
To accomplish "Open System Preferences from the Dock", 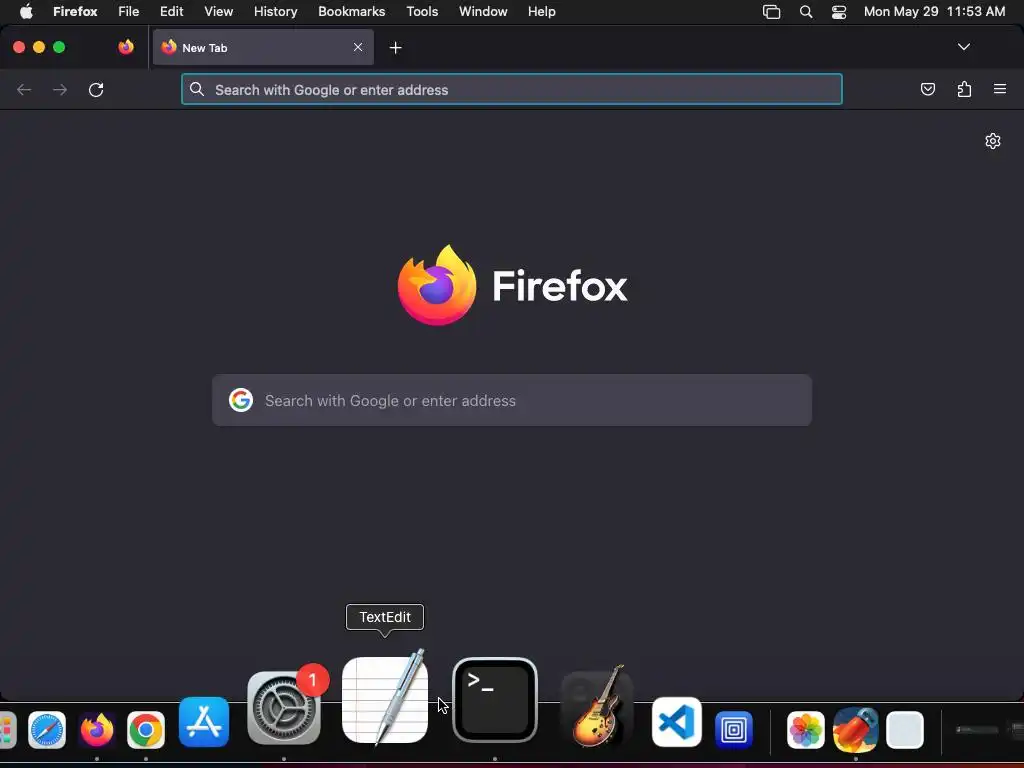I will coord(284,707).
